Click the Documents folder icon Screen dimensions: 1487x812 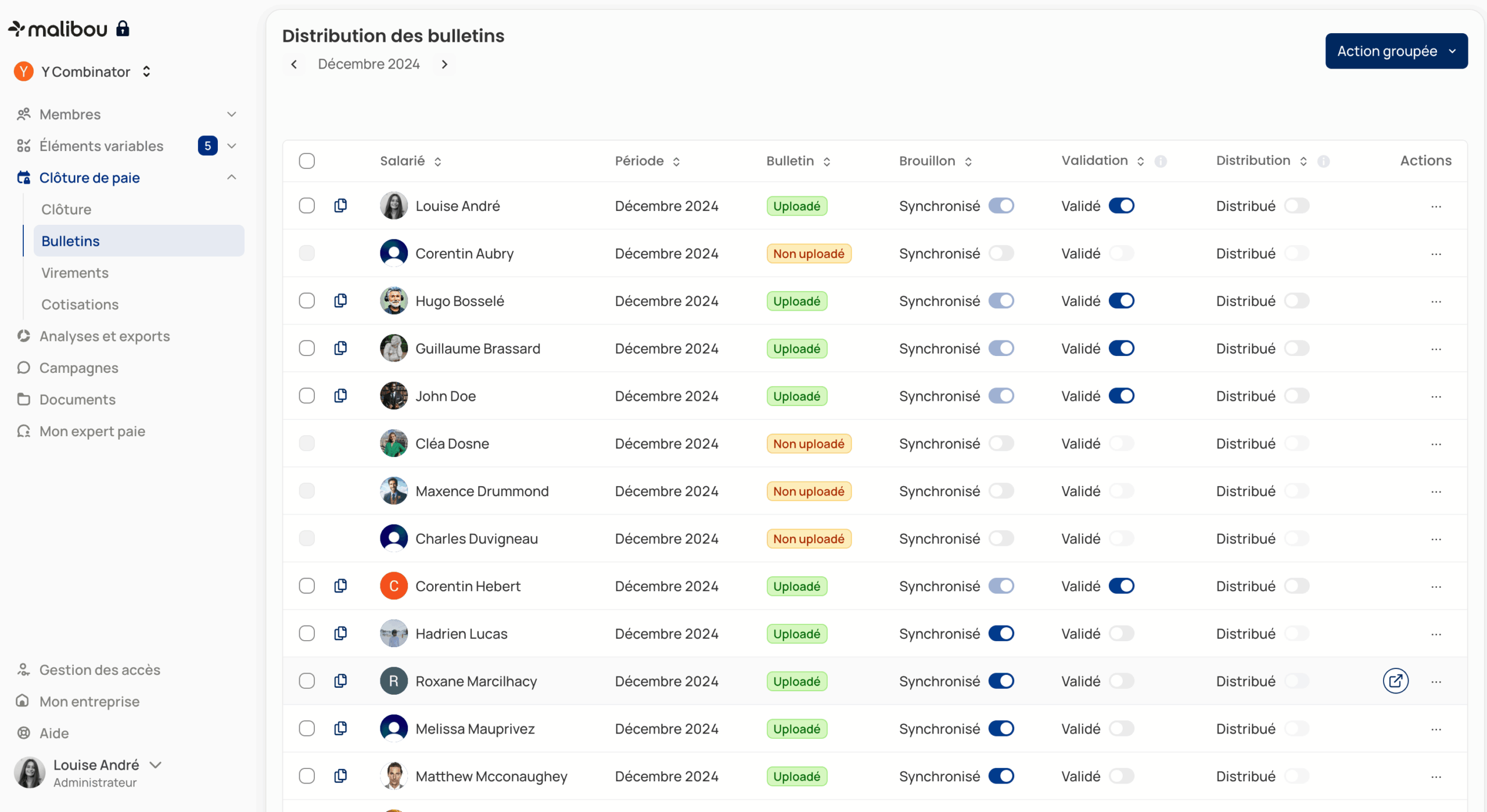coord(23,400)
